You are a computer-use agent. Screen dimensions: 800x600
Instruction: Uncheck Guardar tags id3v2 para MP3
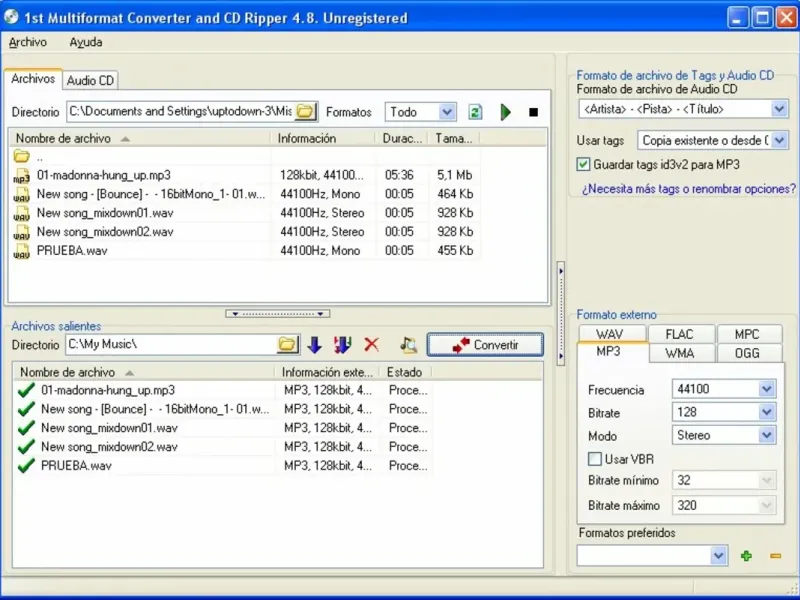click(584, 164)
